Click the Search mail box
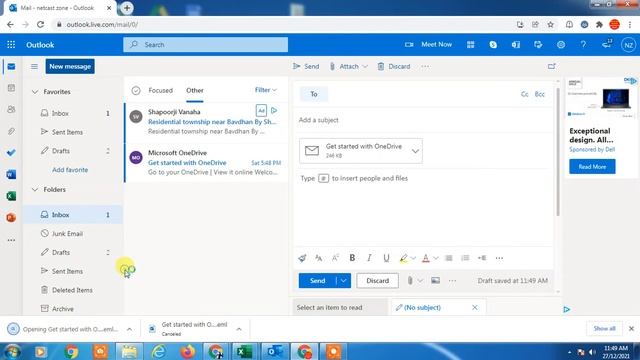The width and height of the screenshot is (640, 360). (x=206, y=44)
